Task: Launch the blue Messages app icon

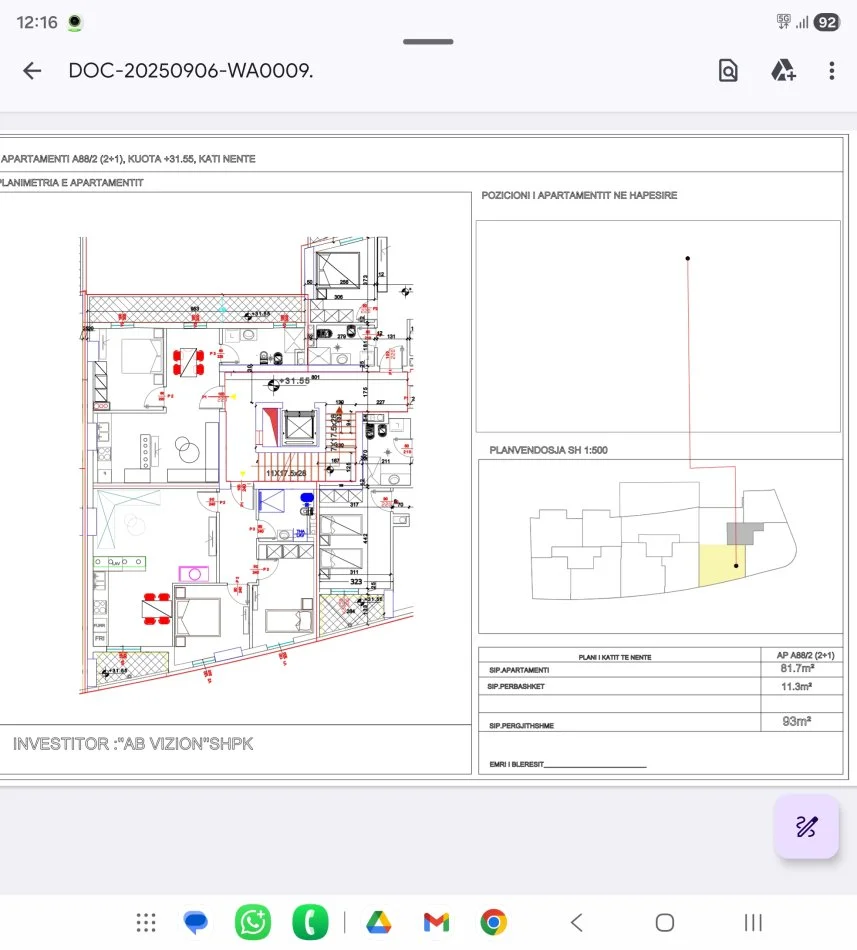Action: click(196, 922)
